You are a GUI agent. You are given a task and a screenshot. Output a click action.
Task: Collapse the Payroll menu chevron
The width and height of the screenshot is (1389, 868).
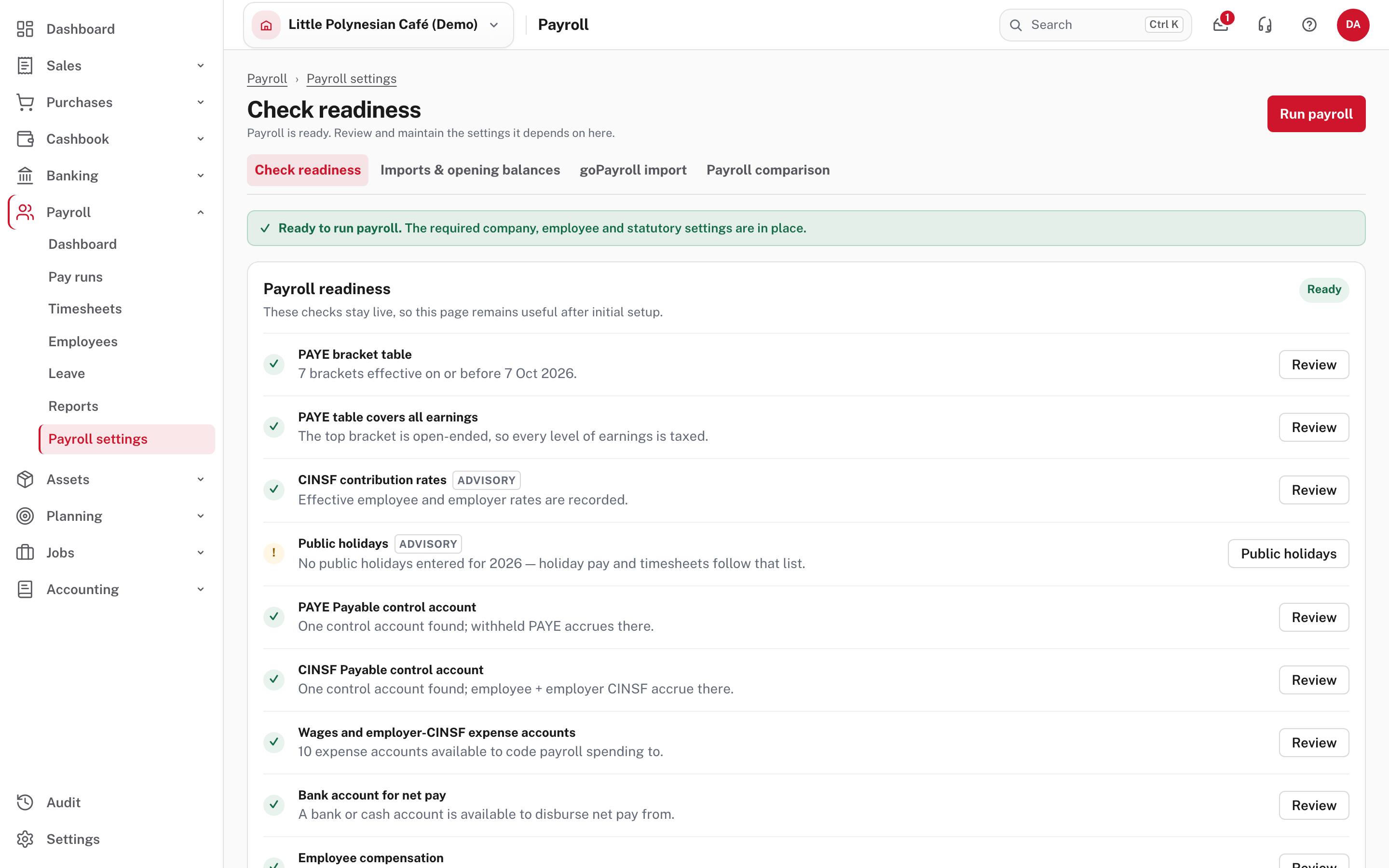pos(201,212)
